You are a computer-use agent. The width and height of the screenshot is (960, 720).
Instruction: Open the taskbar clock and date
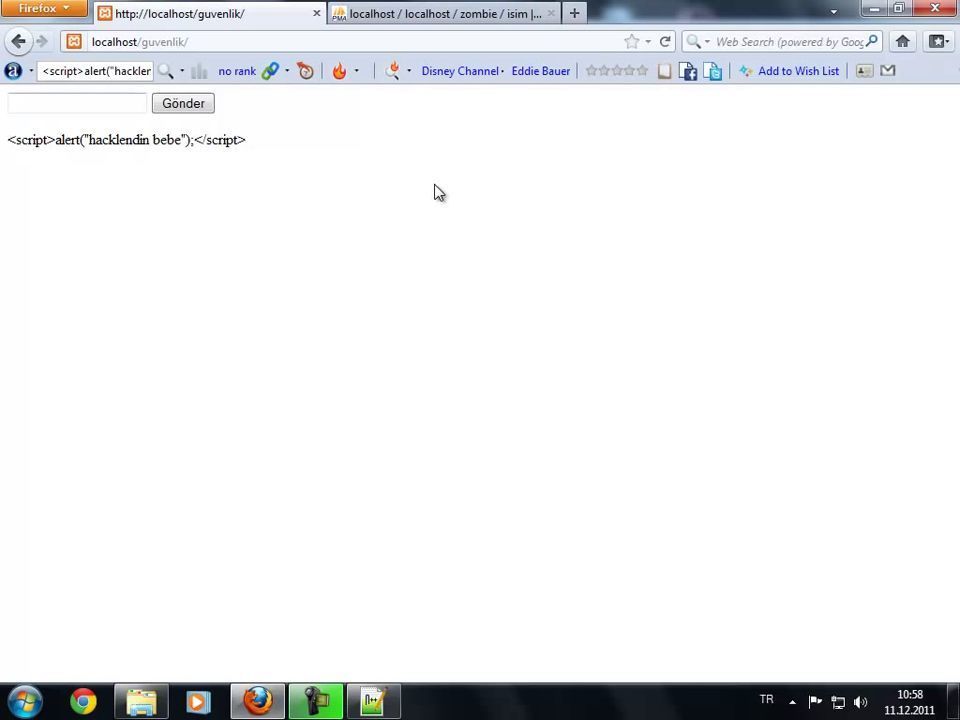pos(909,702)
